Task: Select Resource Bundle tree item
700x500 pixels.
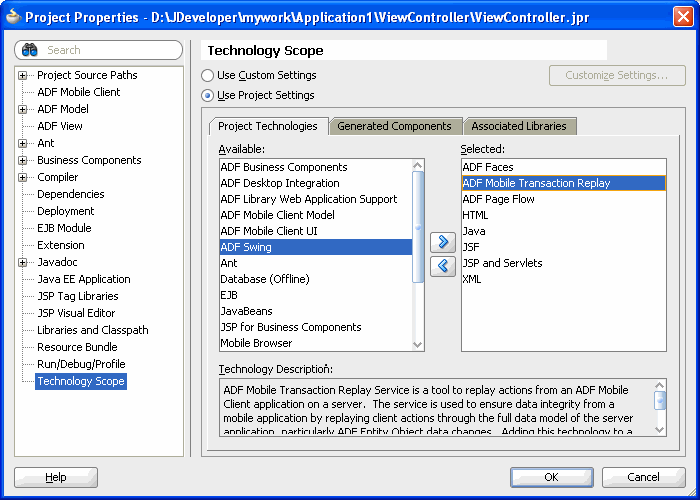Action: pos(77,347)
